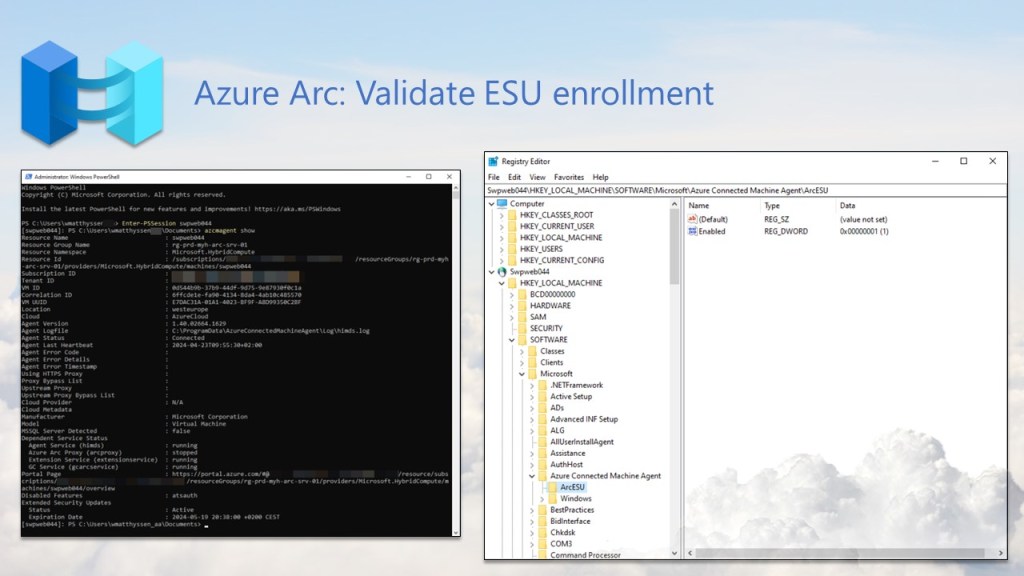Click the (Default) string value icon

click(692, 219)
